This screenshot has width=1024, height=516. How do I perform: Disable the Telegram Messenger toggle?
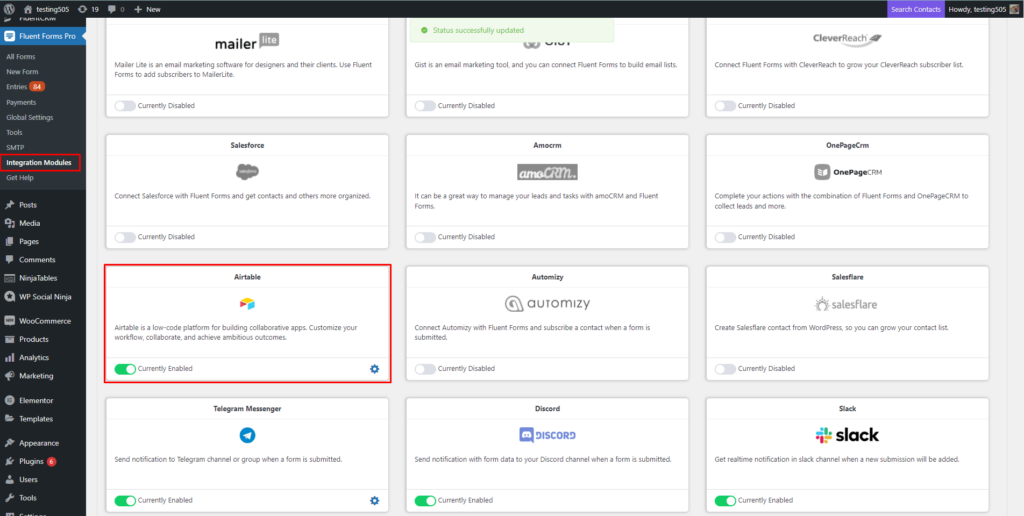[125, 500]
